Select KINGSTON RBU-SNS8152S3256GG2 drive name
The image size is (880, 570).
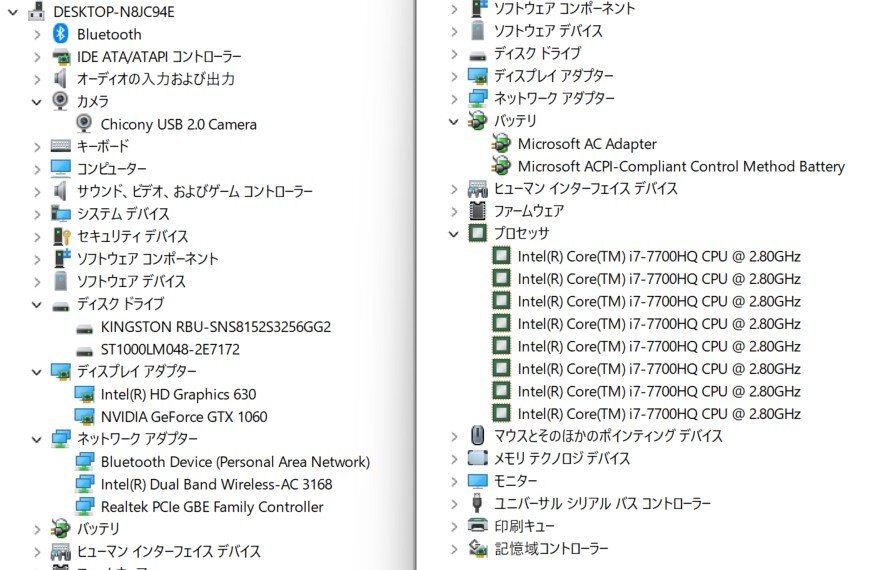click(x=216, y=327)
